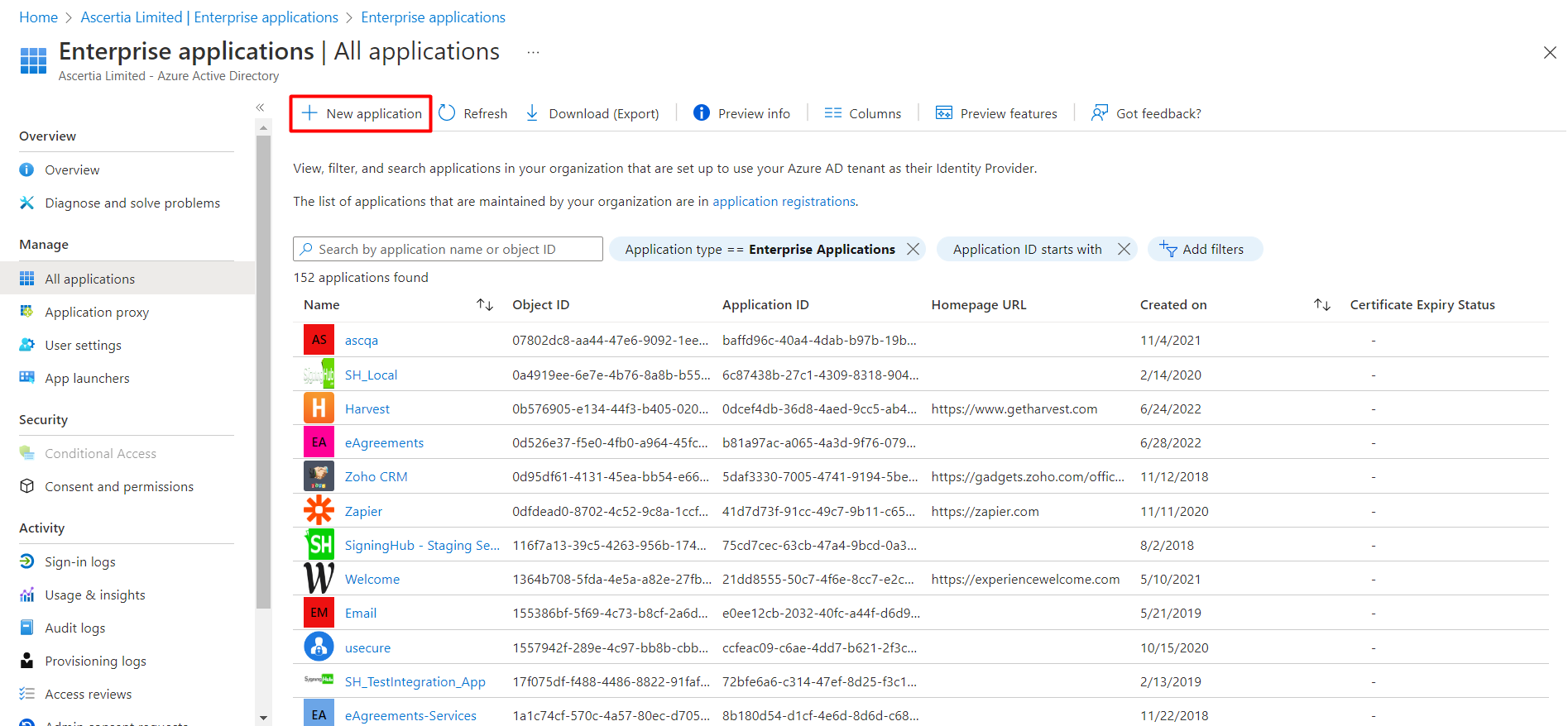The image size is (1568, 726).
Task: Refresh the applications list
Action: [x=473, y=113]
